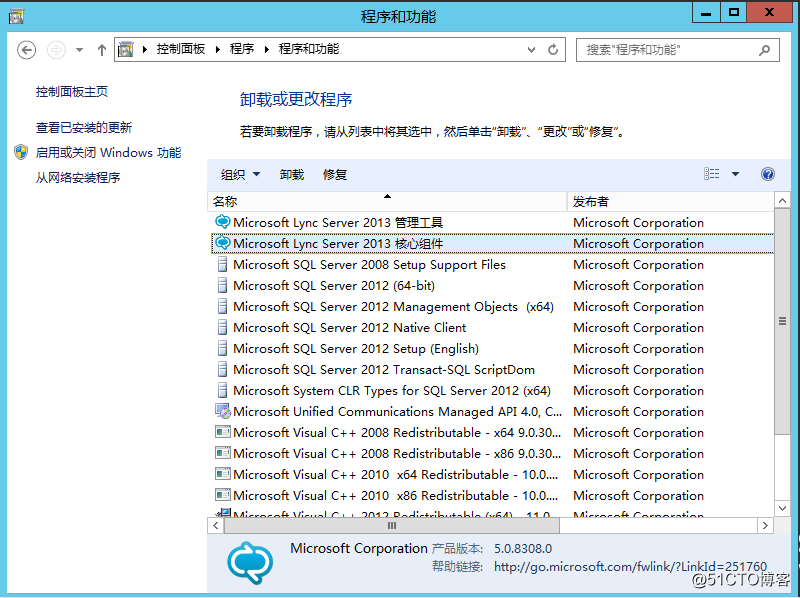Click the 5.0.8308.0 product version value
This screenshot has width=800, height=598.
click(523, 549)
